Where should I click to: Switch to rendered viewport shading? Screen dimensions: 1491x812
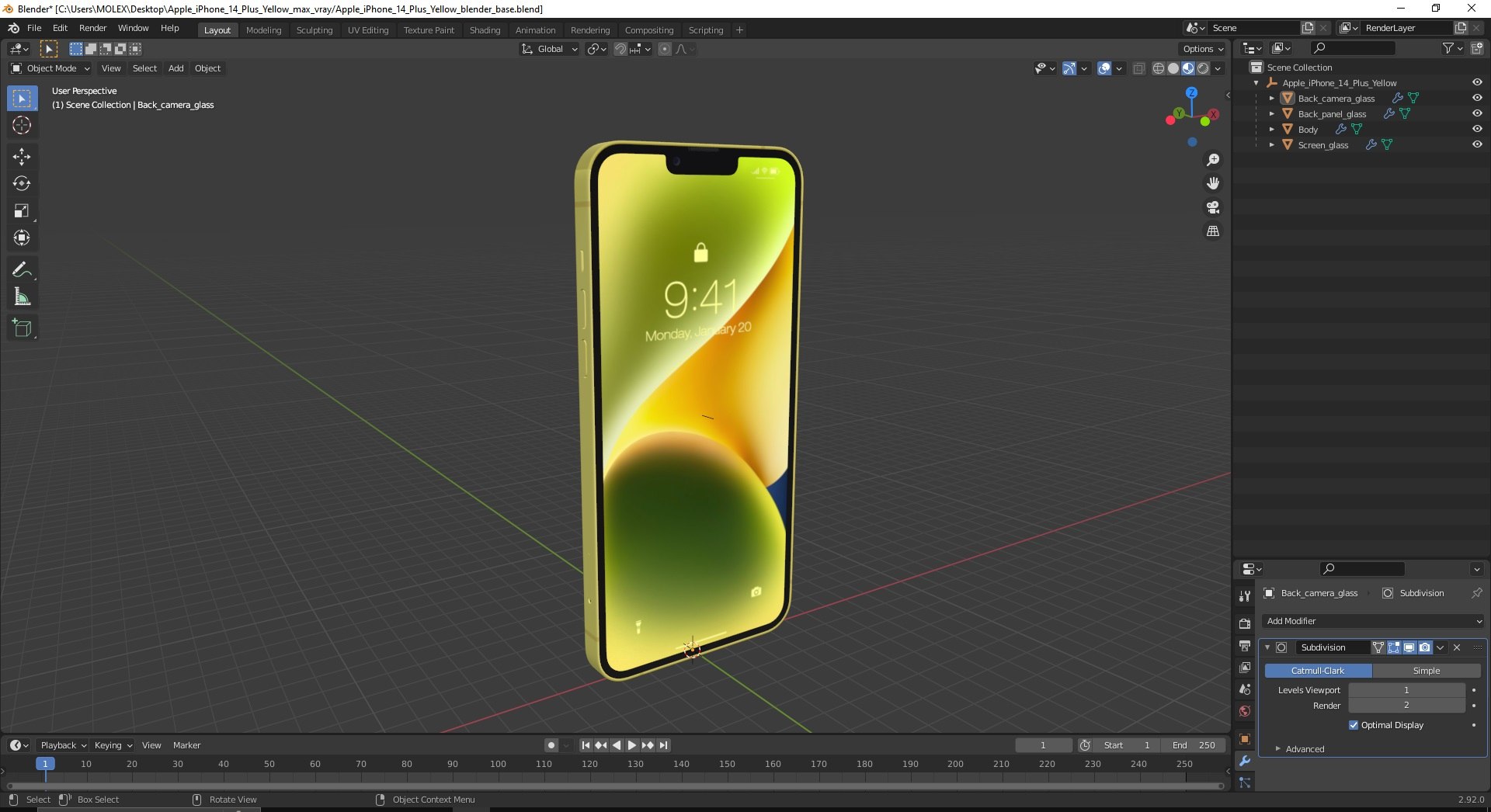pyautogui.click(x=1203, y=68)
